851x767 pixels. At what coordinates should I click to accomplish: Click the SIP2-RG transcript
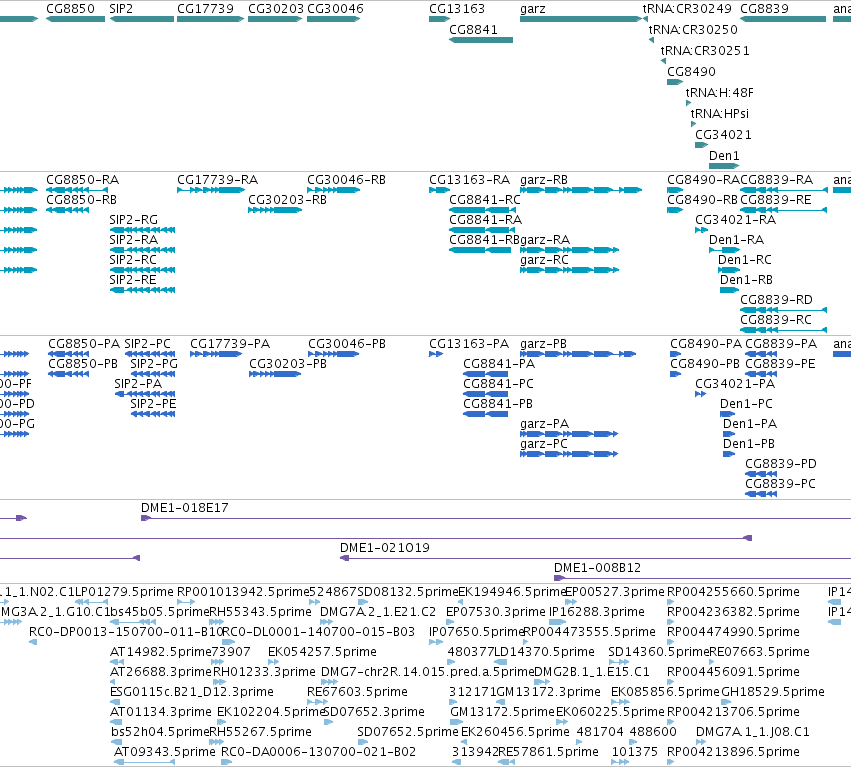tap(142, 230)
